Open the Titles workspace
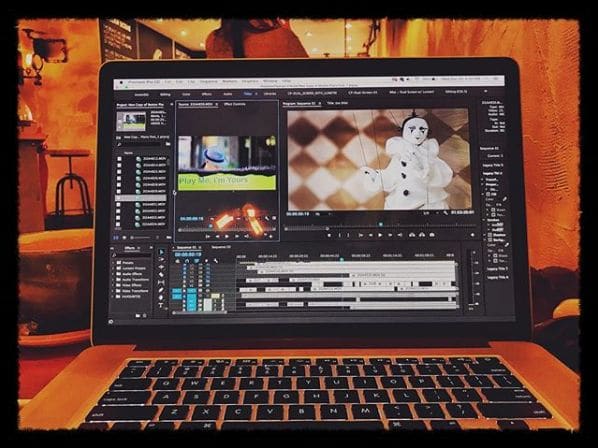 click(x=248, y=93)
